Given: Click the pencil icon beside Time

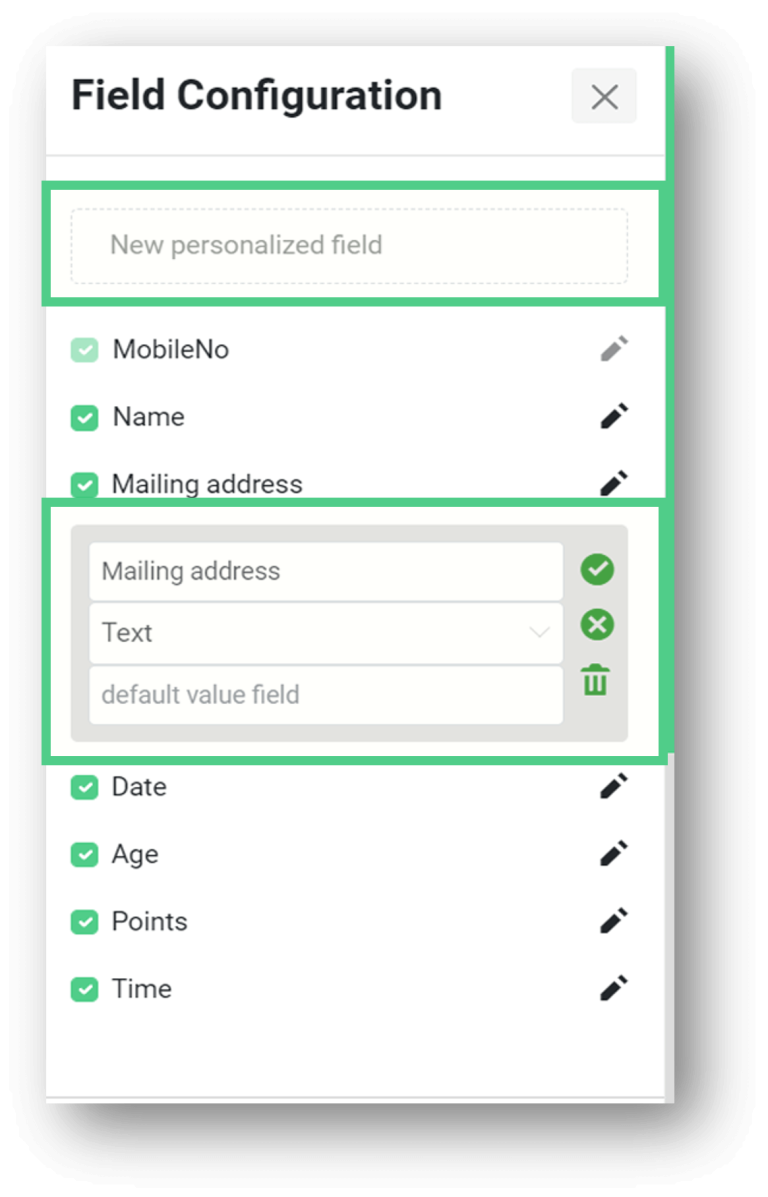Looking at the screenshot, I should point(614,988).
